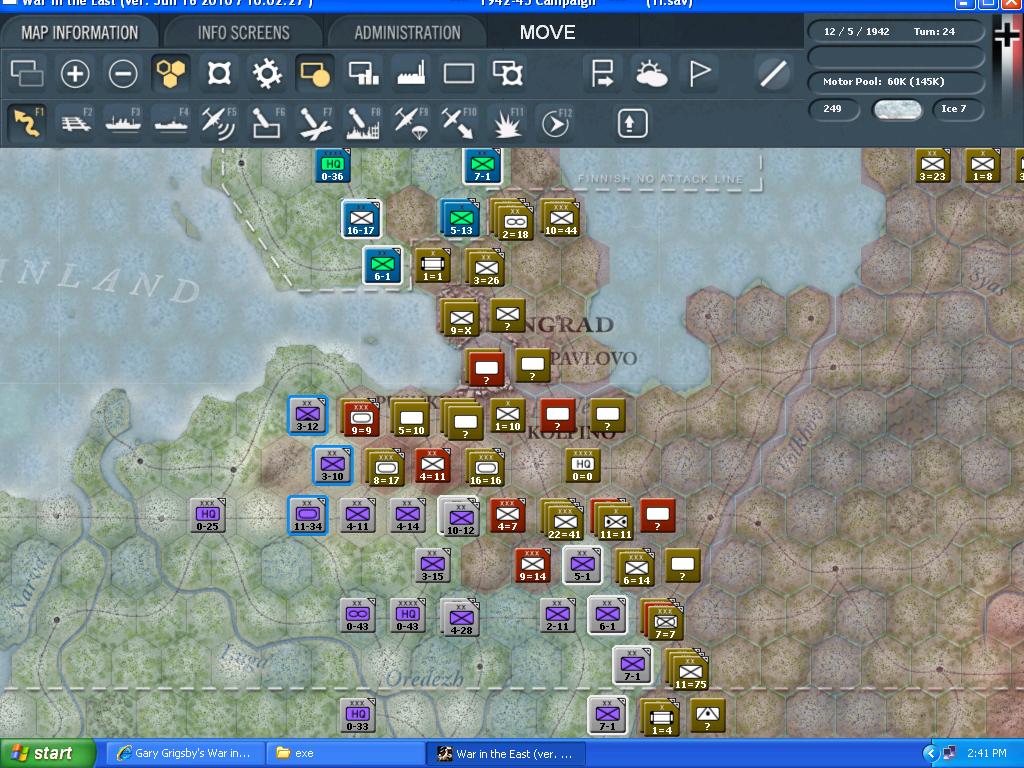Toggle the fort level square icon
Viewport: 1024px width, 768px height.
(219, 73)
